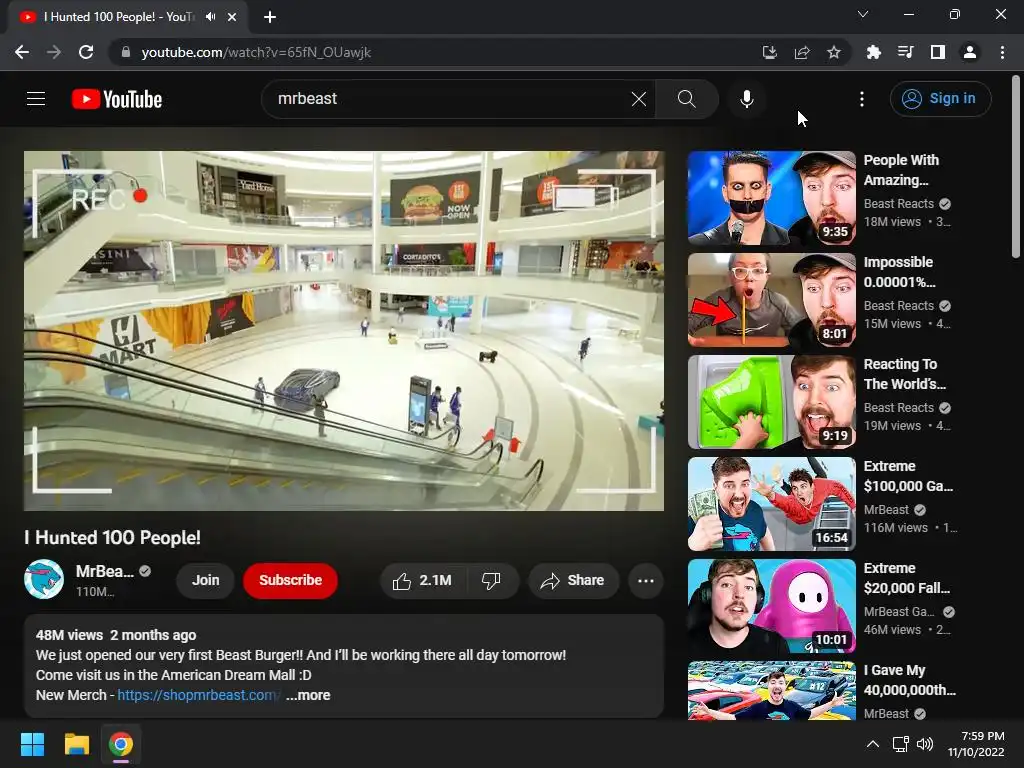1024x768 pixels.
Task: Click Chrome icon on taskbar
Action: (x=121, y=744)
